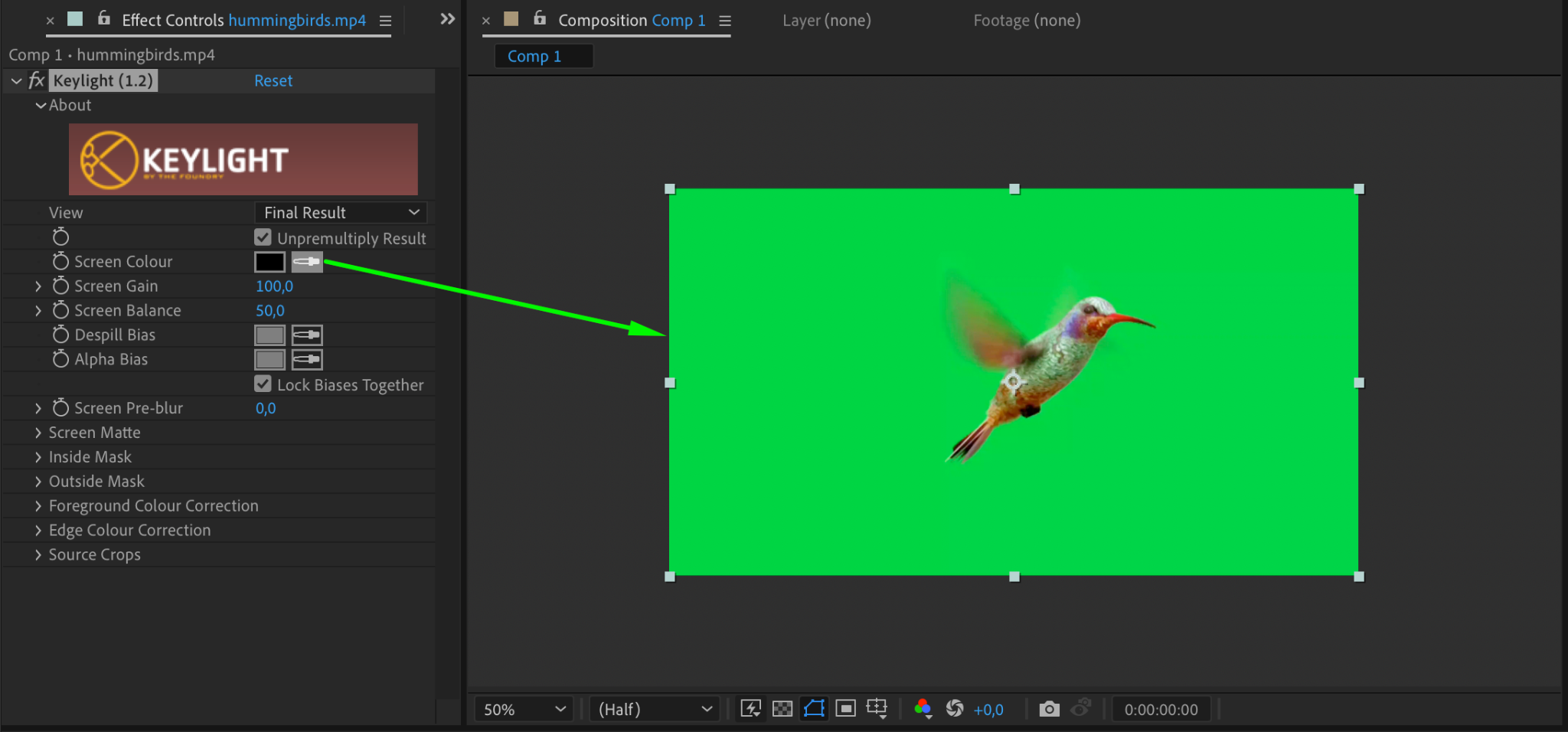Image resolution: width=1568 pixels, height=732 pixels.
Task: Click the Comp 1 breadcrumb button
Action: click(535, 57)
